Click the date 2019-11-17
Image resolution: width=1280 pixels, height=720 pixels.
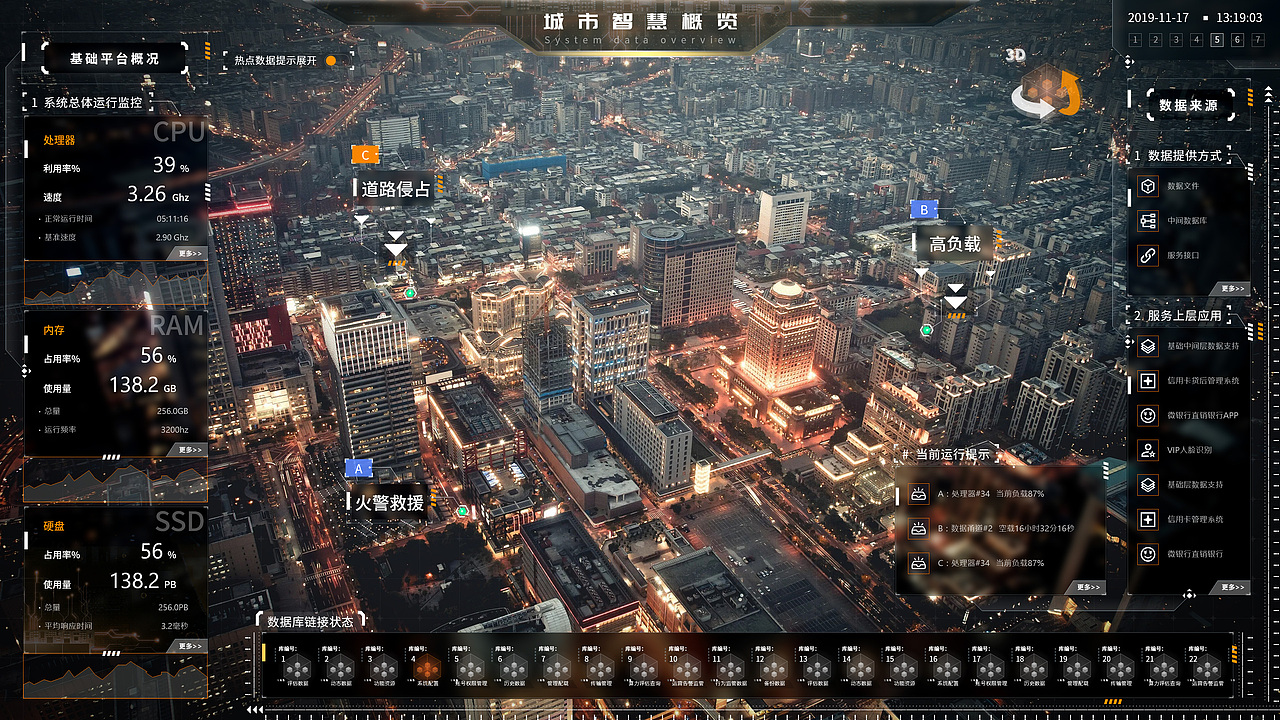pos(1158,18)
